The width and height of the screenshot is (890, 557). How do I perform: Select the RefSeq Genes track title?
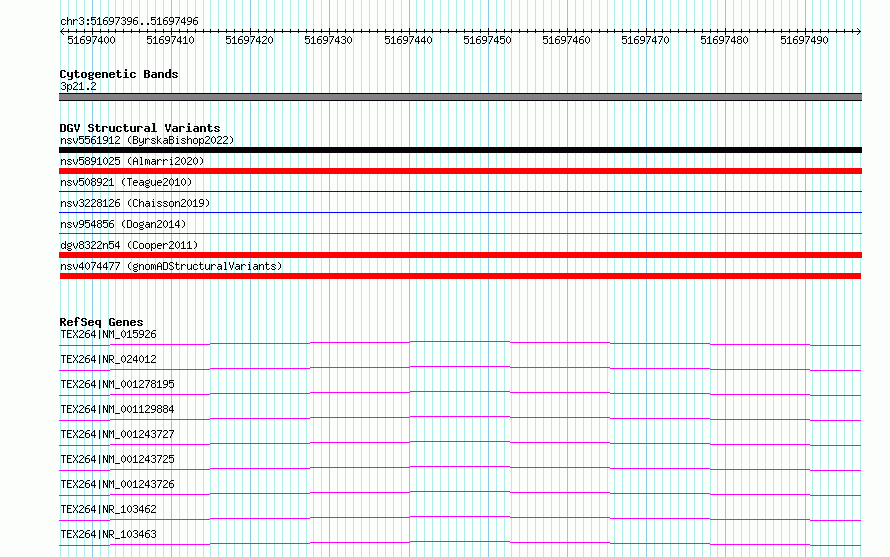click(x=101, y=322)
